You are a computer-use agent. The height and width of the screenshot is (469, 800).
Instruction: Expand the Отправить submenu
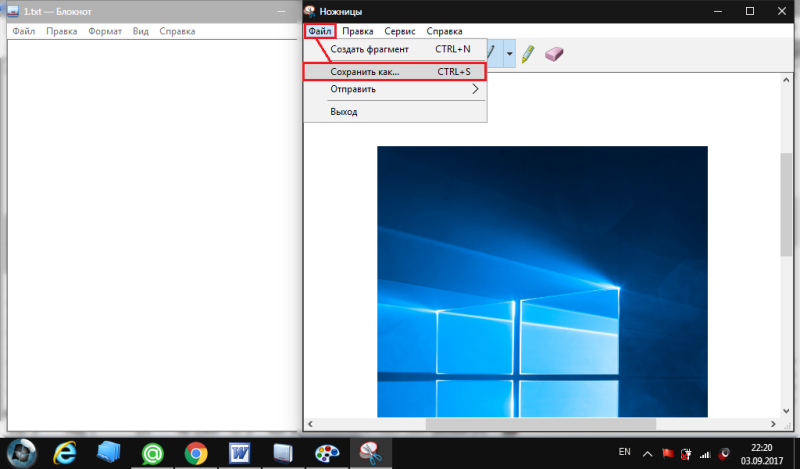[395, 89]
